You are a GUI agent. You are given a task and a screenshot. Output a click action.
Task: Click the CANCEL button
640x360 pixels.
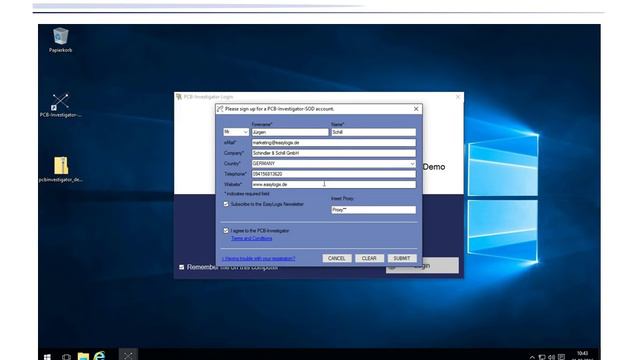point(337,258)
